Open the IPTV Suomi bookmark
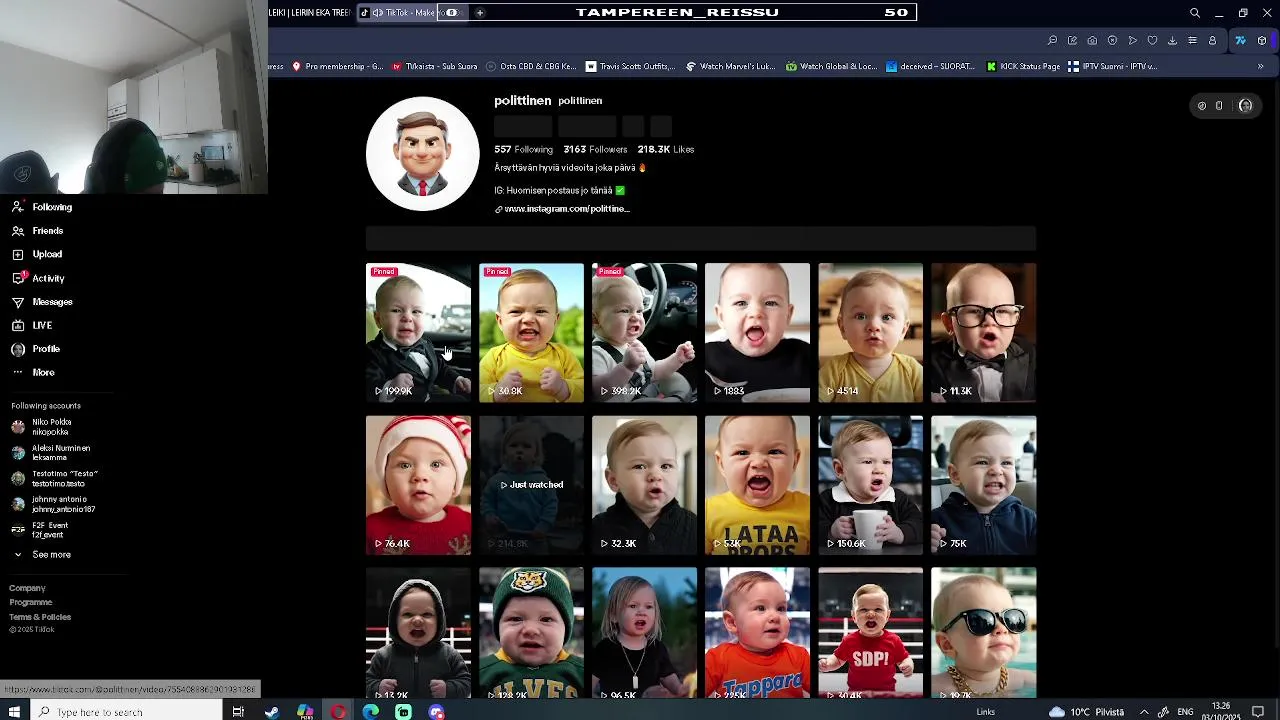Viewport: 1280px width, 720px height. (1113, 67)
